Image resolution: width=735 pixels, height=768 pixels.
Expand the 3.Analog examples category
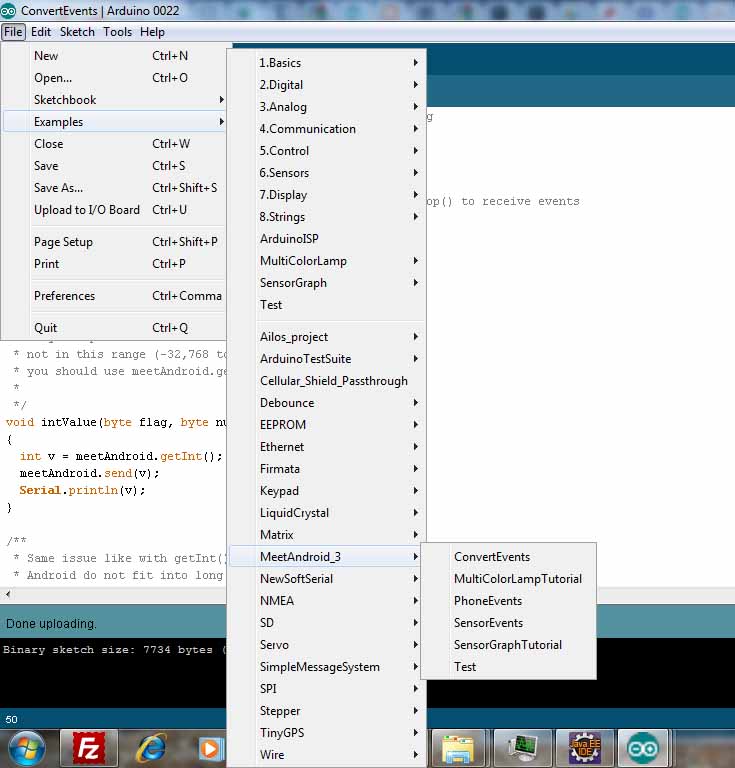[x=327, y=107]
